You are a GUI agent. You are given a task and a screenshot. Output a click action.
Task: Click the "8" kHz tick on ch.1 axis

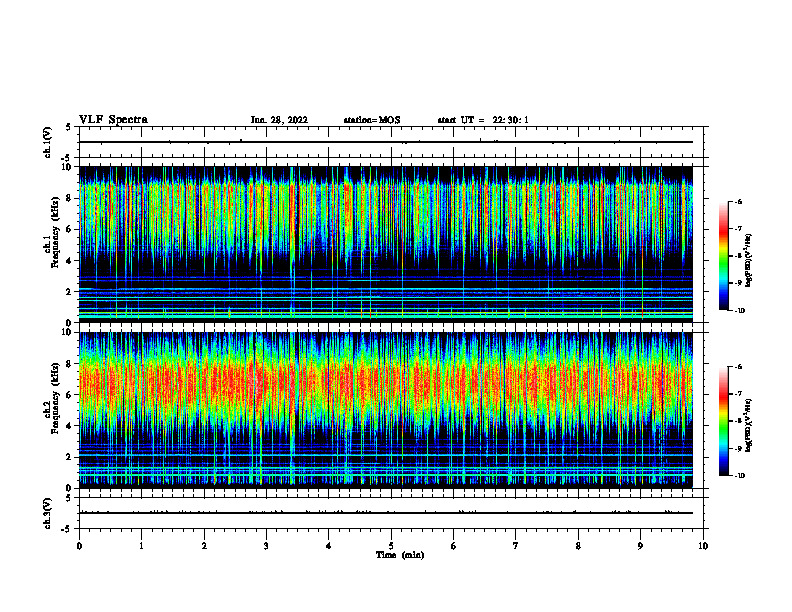(x=70, y=198)
